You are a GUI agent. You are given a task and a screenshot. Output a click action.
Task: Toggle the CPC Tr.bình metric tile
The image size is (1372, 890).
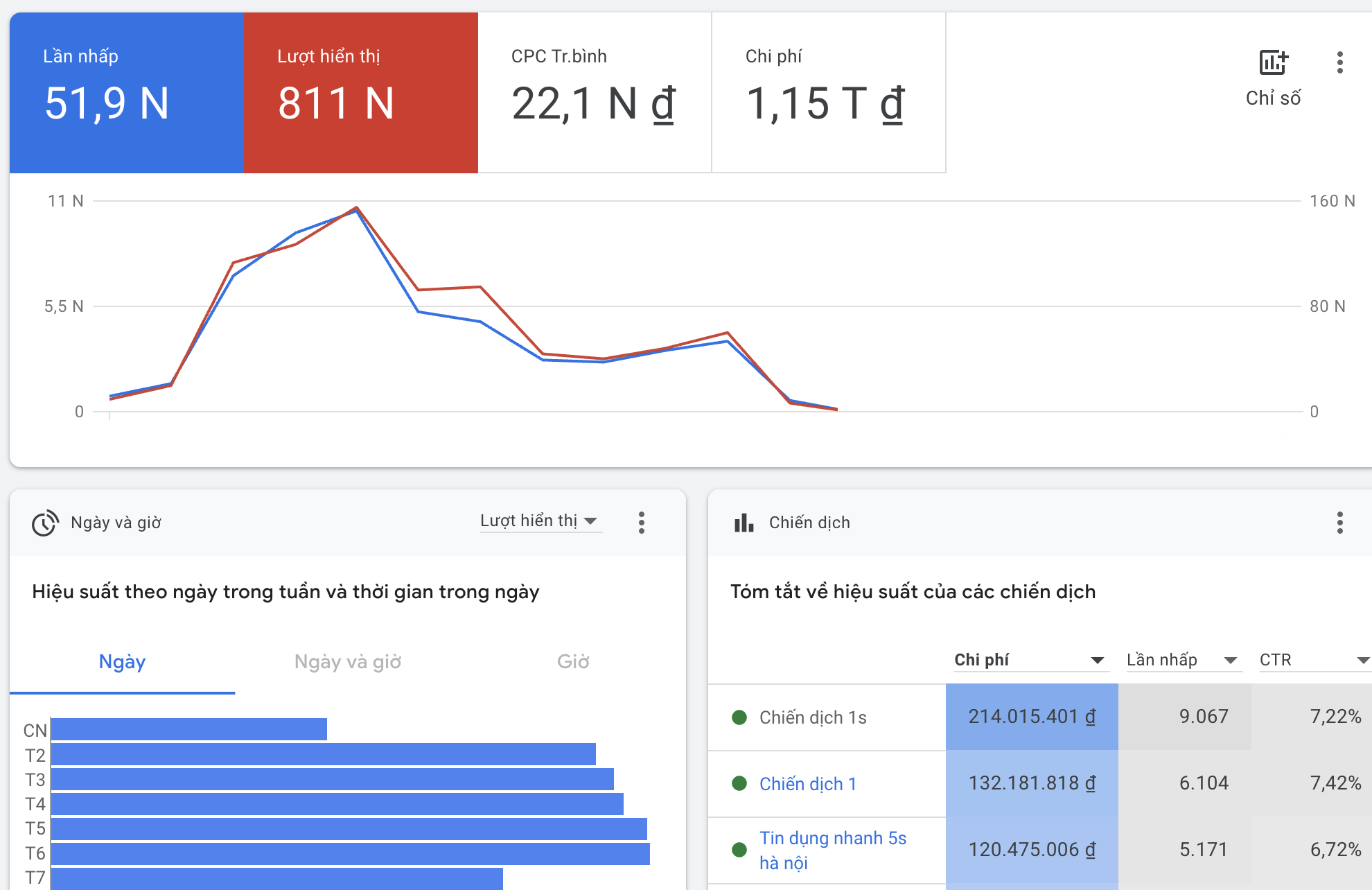point(594,92)
